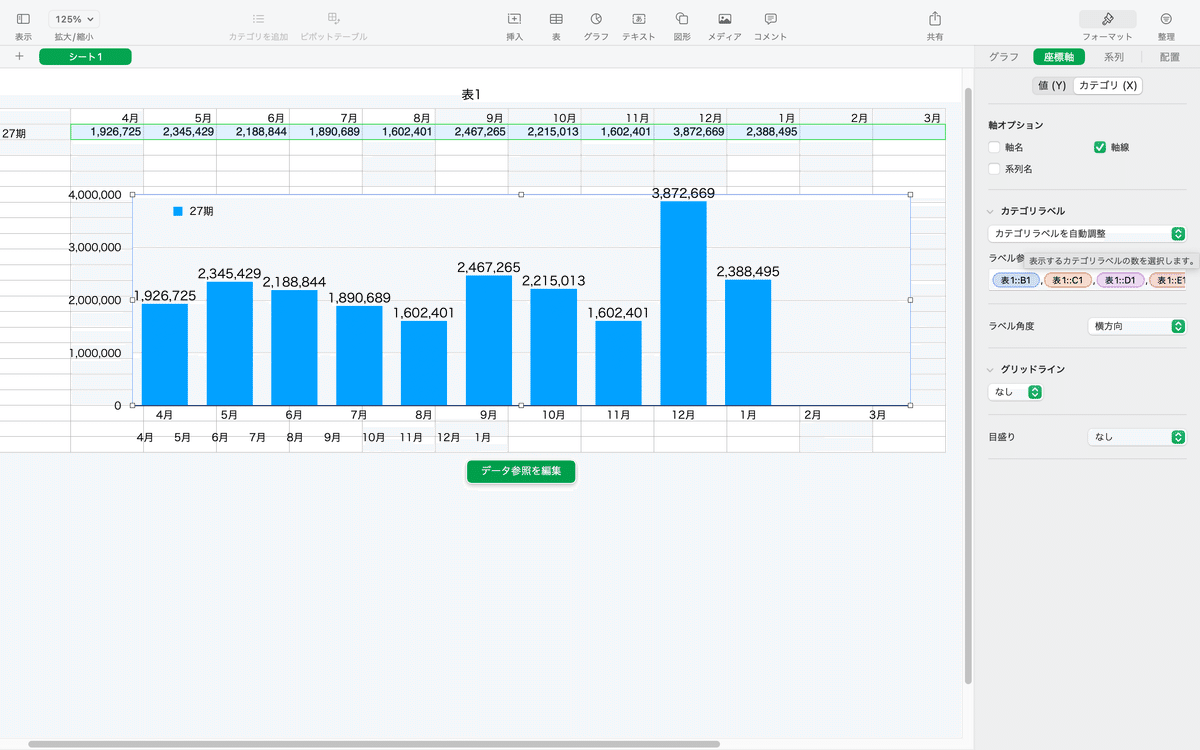Click the 表1::D1 label reference token
The image size is (1200, 750).
[1119, 281]
